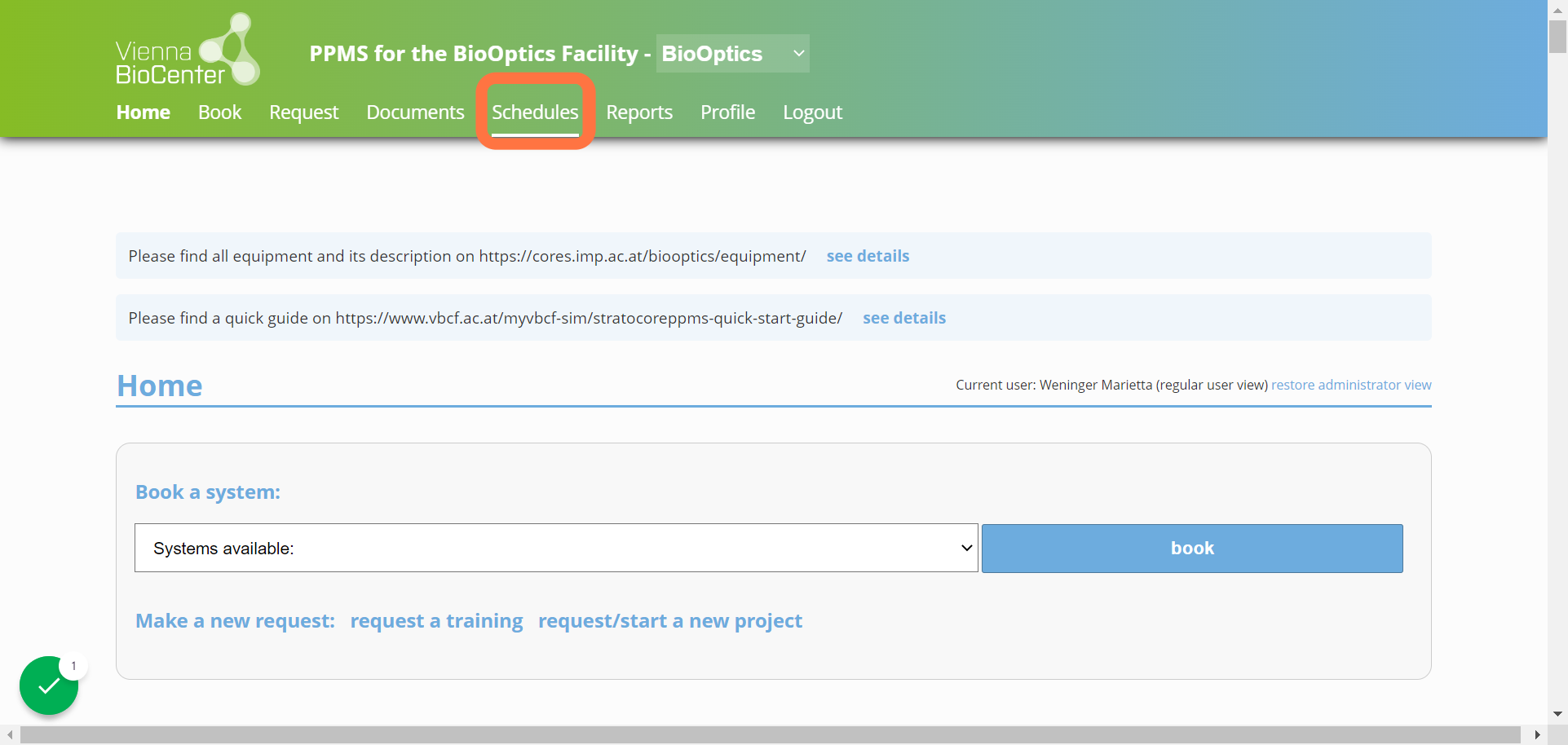1568x745 pixels.
Task: Open the Documents menu
Action: tap(415, 112)
